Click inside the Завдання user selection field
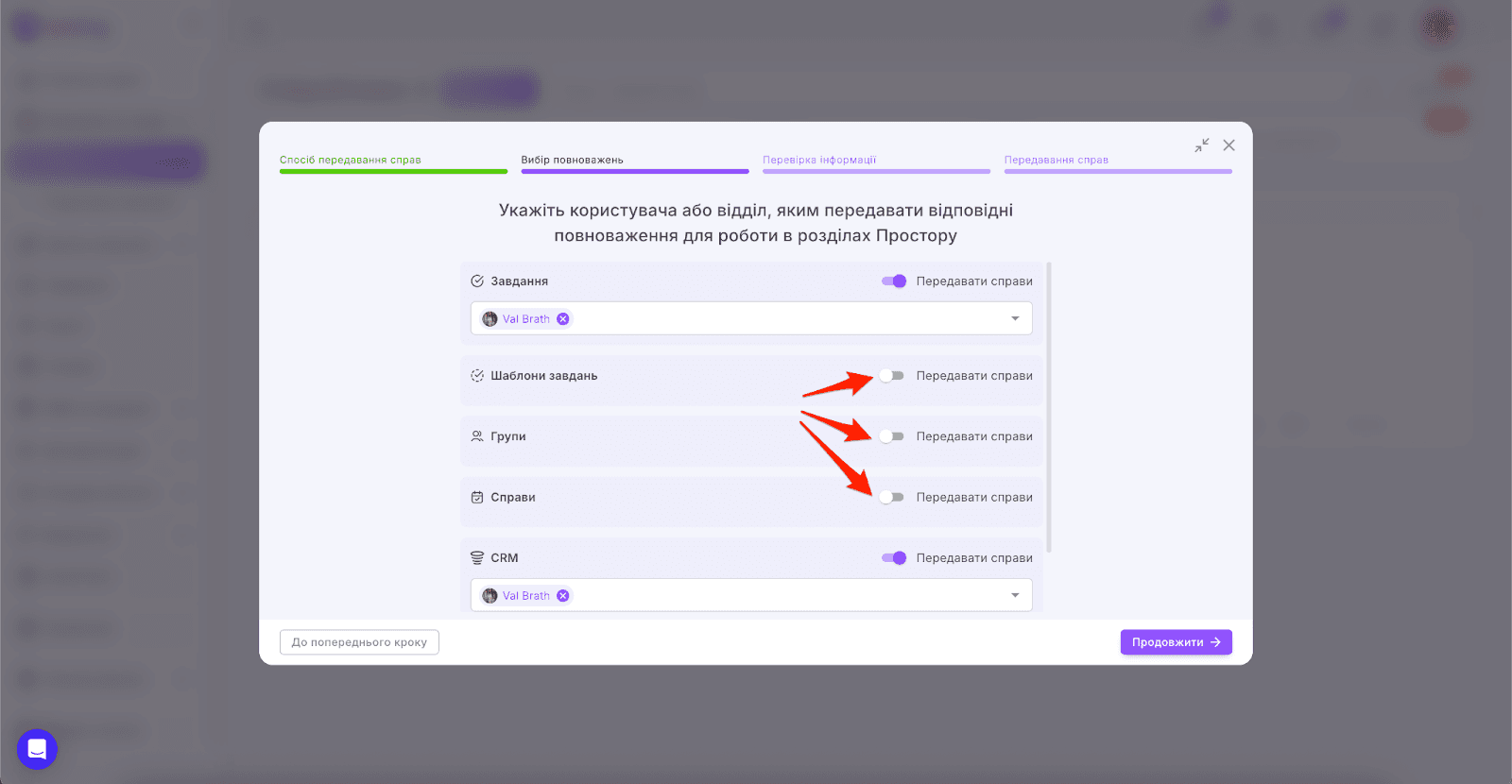 (751, 318)
